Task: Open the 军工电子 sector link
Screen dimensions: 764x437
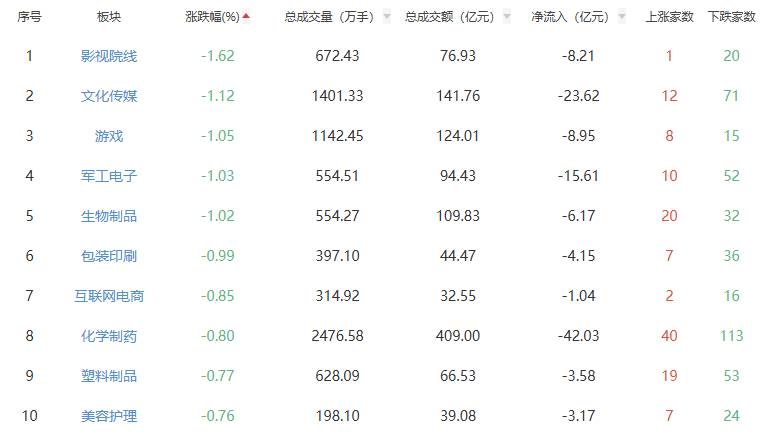Action: [109, 176]
